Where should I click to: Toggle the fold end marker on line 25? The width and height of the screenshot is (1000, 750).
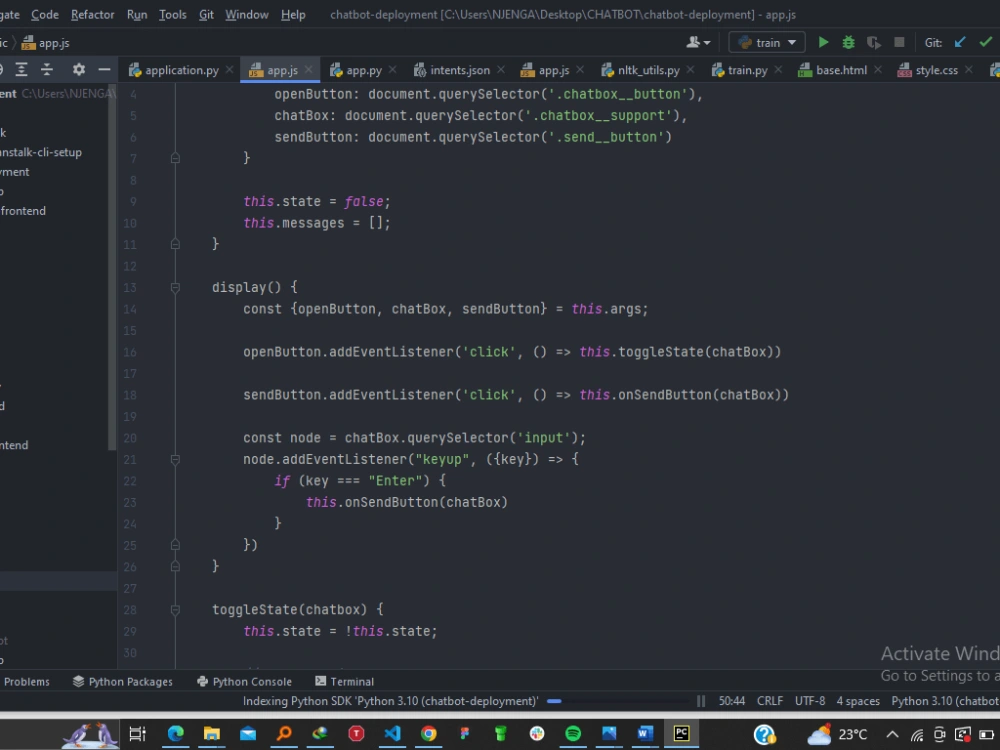pyautogui.click(x=175, y=545)
